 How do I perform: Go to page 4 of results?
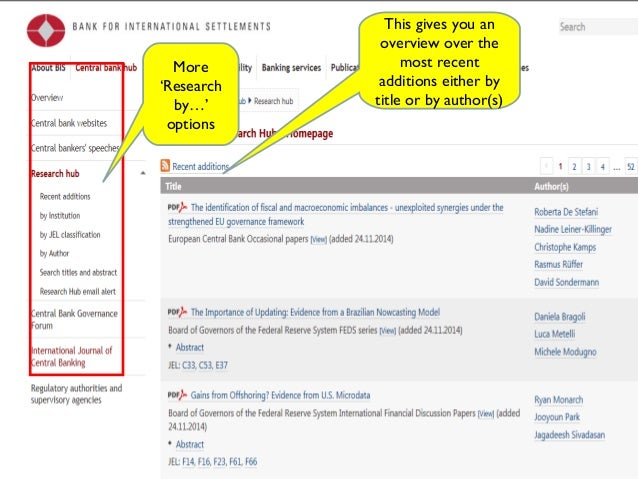pyautogui.click(x=603, y=166)
